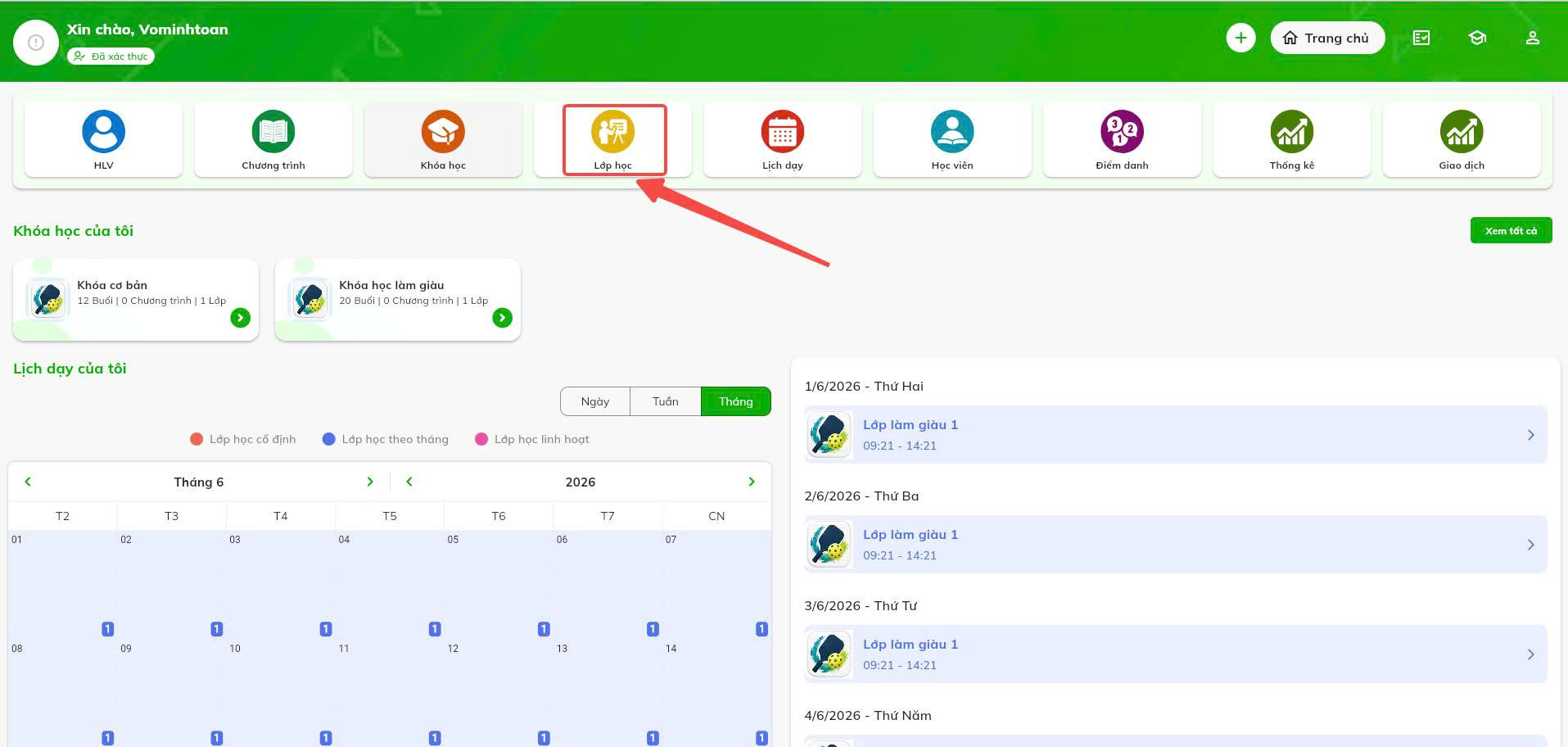Go to next year after 2026
Image resolution: width=1568 pixels, height=747 pixels.
coord(752,482)
